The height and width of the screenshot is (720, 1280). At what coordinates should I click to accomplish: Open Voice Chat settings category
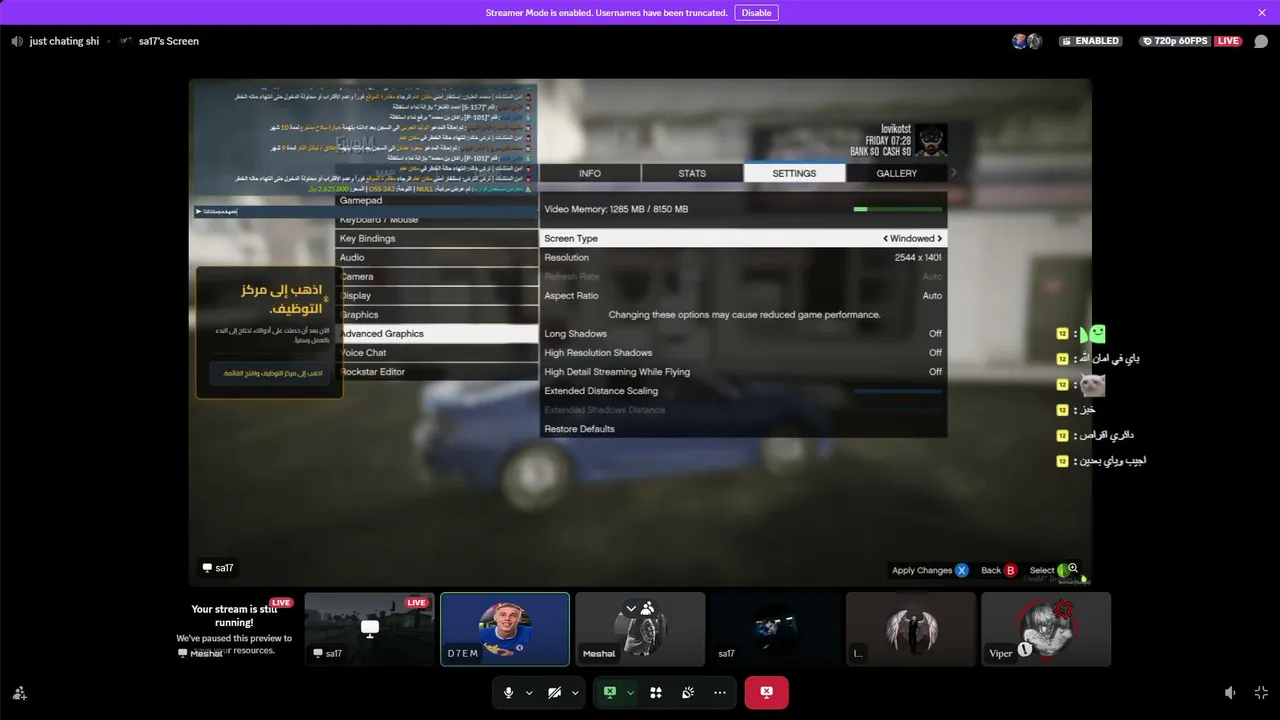437,353
